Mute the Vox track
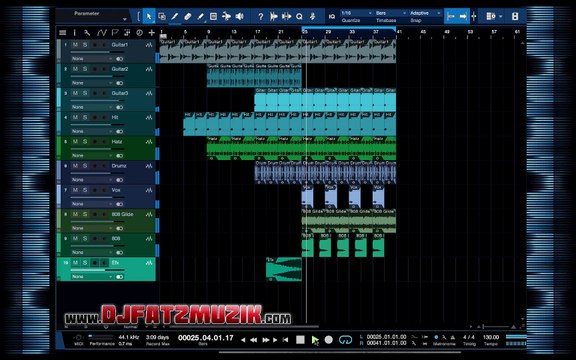 pyautogui.click(x=75, y=190)
